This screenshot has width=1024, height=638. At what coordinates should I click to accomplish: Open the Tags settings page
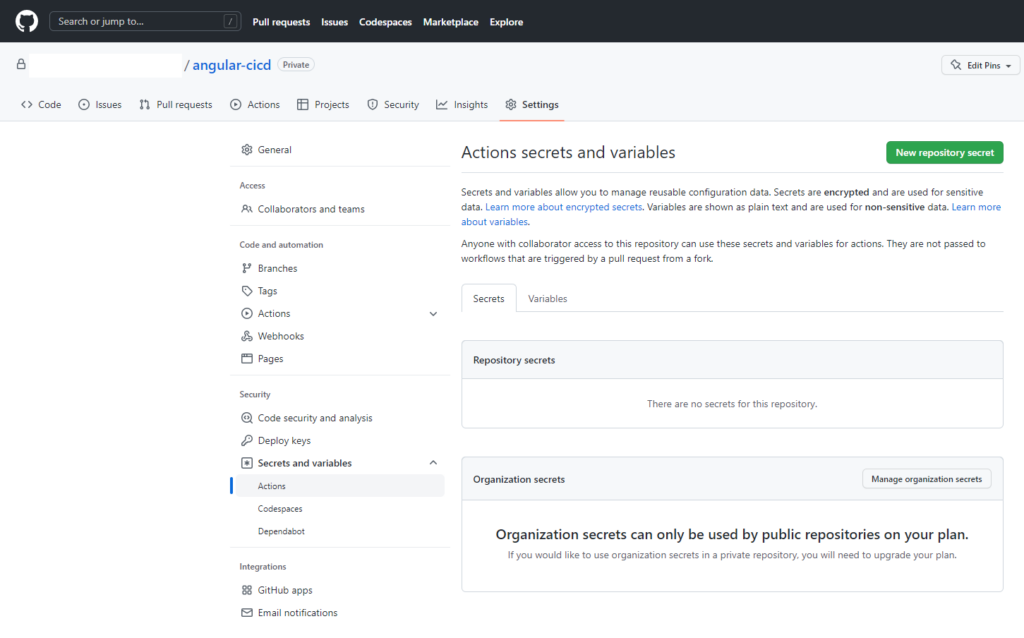tap(267, 291)
